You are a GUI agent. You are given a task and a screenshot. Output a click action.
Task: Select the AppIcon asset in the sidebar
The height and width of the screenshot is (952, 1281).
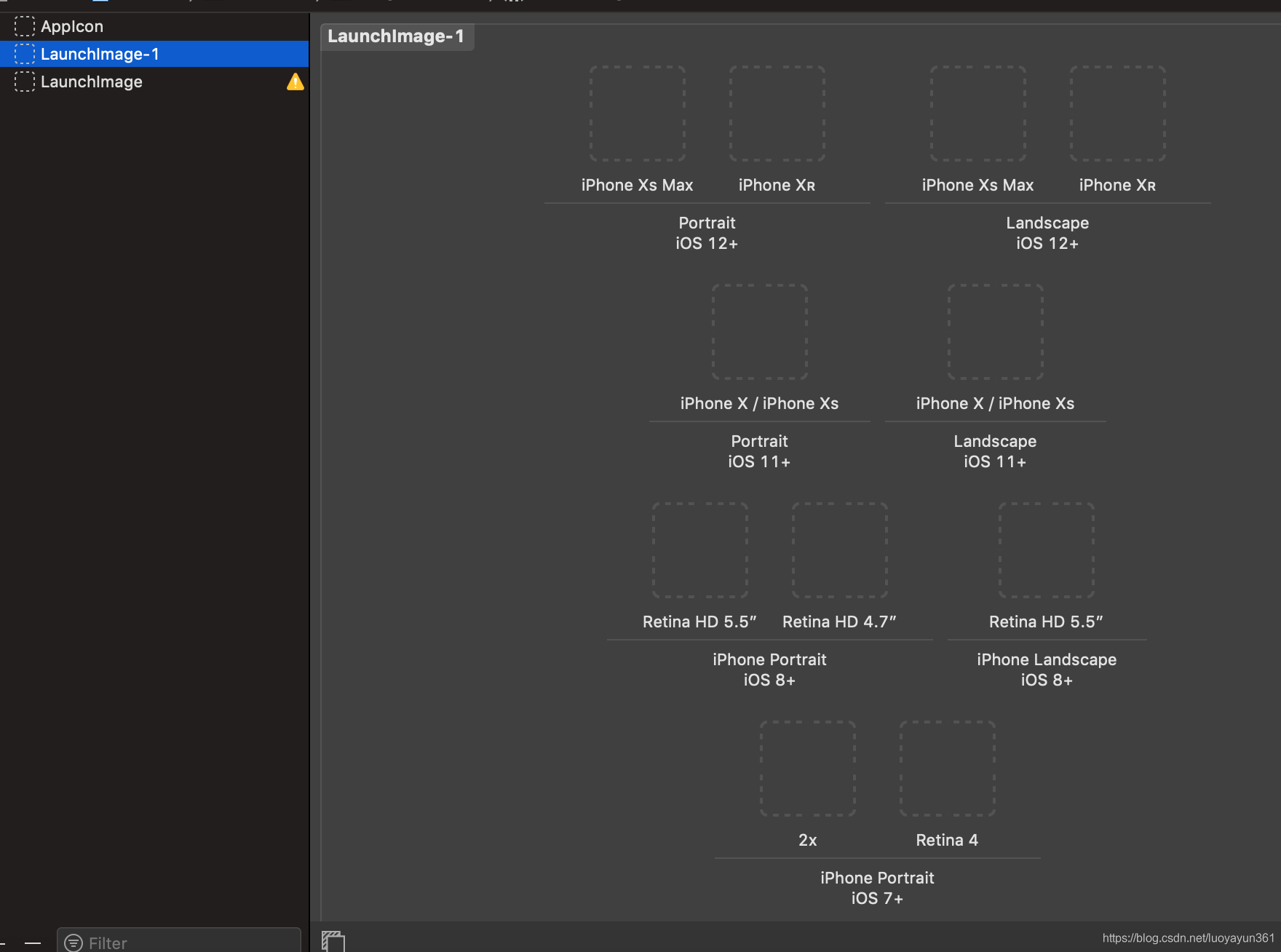pyautogui.click(x=154, y=26)
